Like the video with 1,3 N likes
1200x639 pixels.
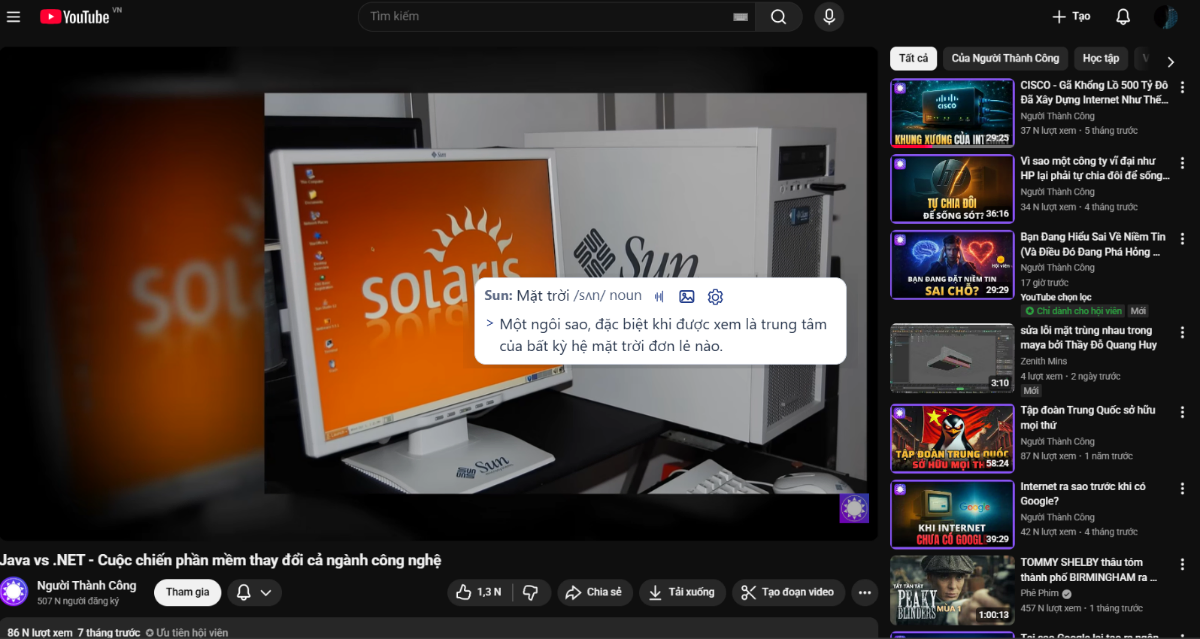(x=479, y=592)
